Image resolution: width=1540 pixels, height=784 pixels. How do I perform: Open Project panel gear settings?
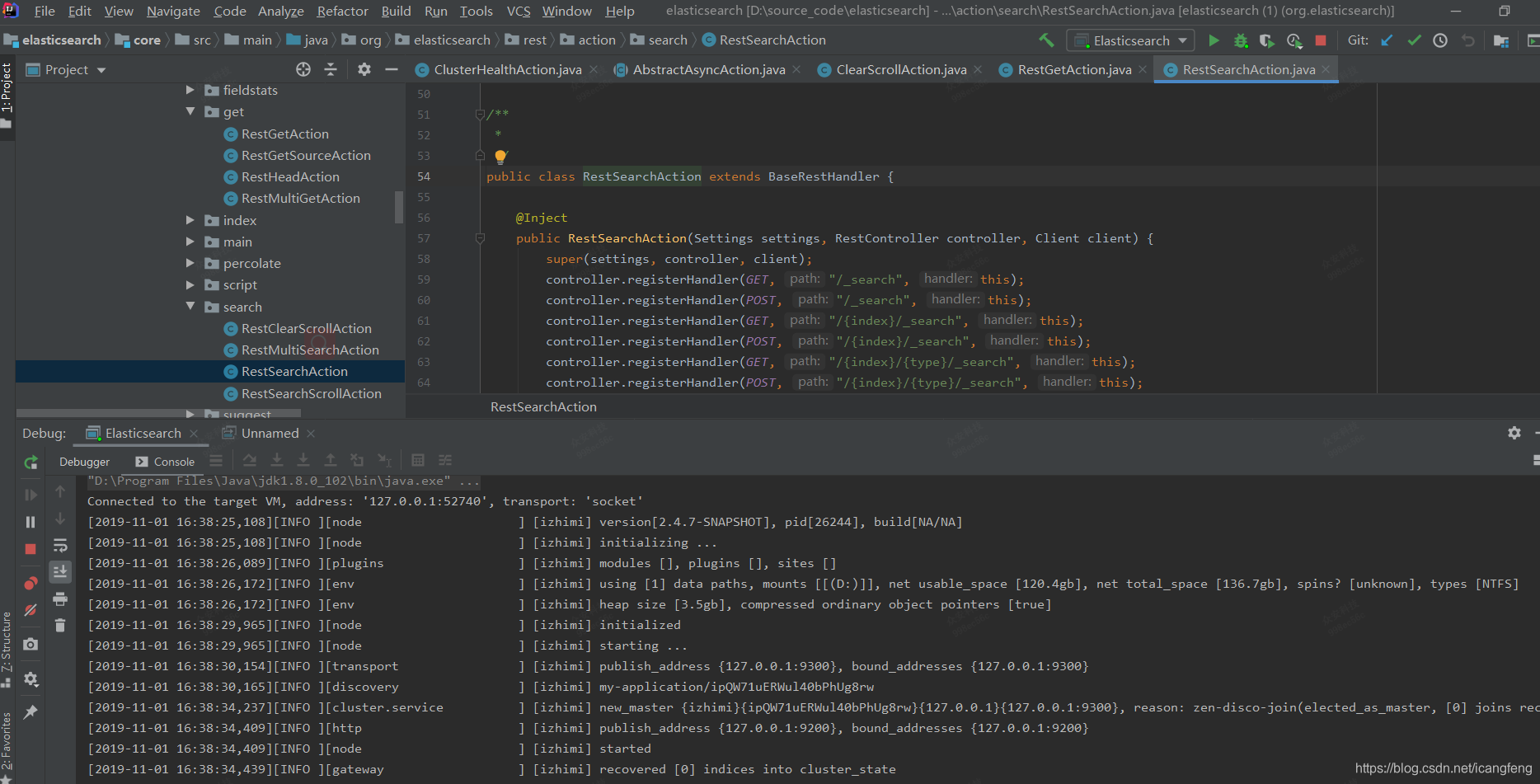[364, 70]
